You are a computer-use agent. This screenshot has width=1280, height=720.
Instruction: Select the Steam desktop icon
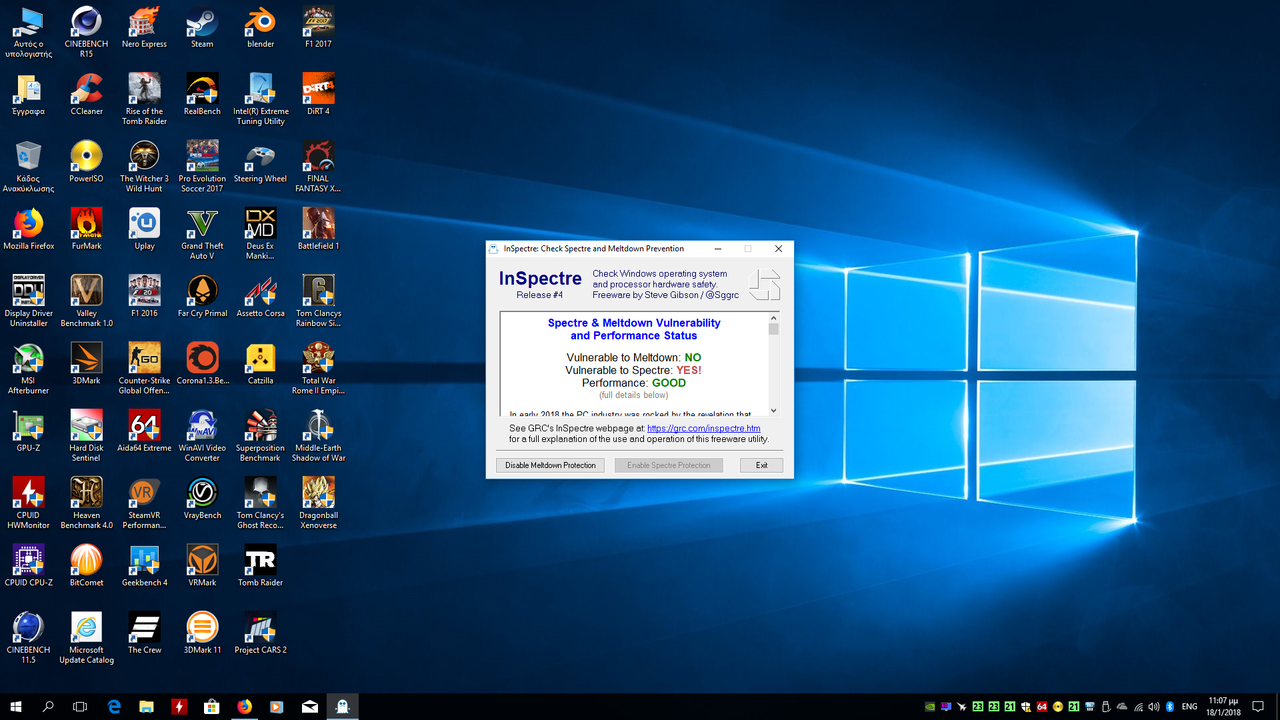(202, 27)
